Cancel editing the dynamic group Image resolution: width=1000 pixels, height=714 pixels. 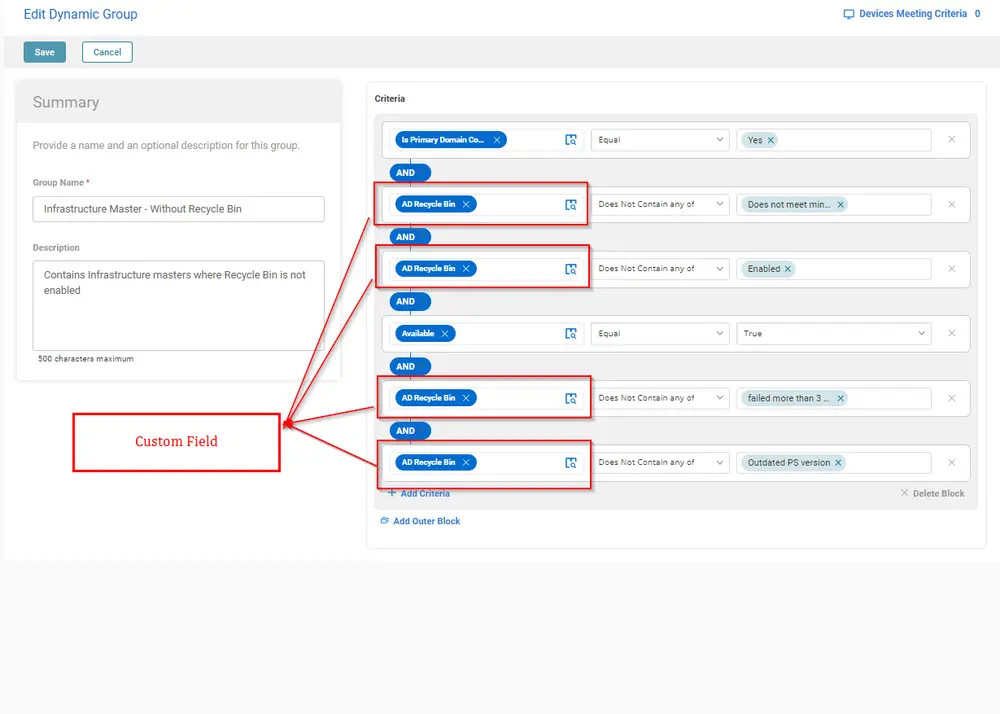coord(107,52)
